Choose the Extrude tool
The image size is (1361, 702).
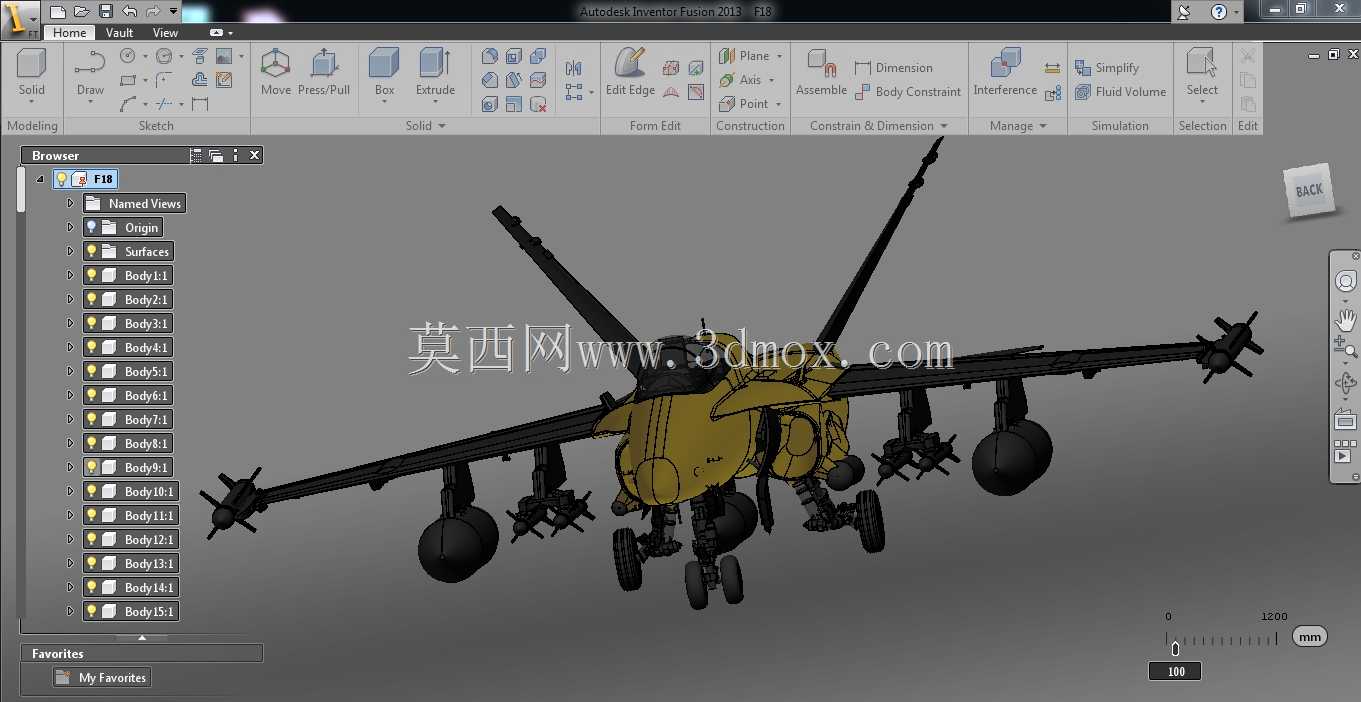tap(435, 73)
